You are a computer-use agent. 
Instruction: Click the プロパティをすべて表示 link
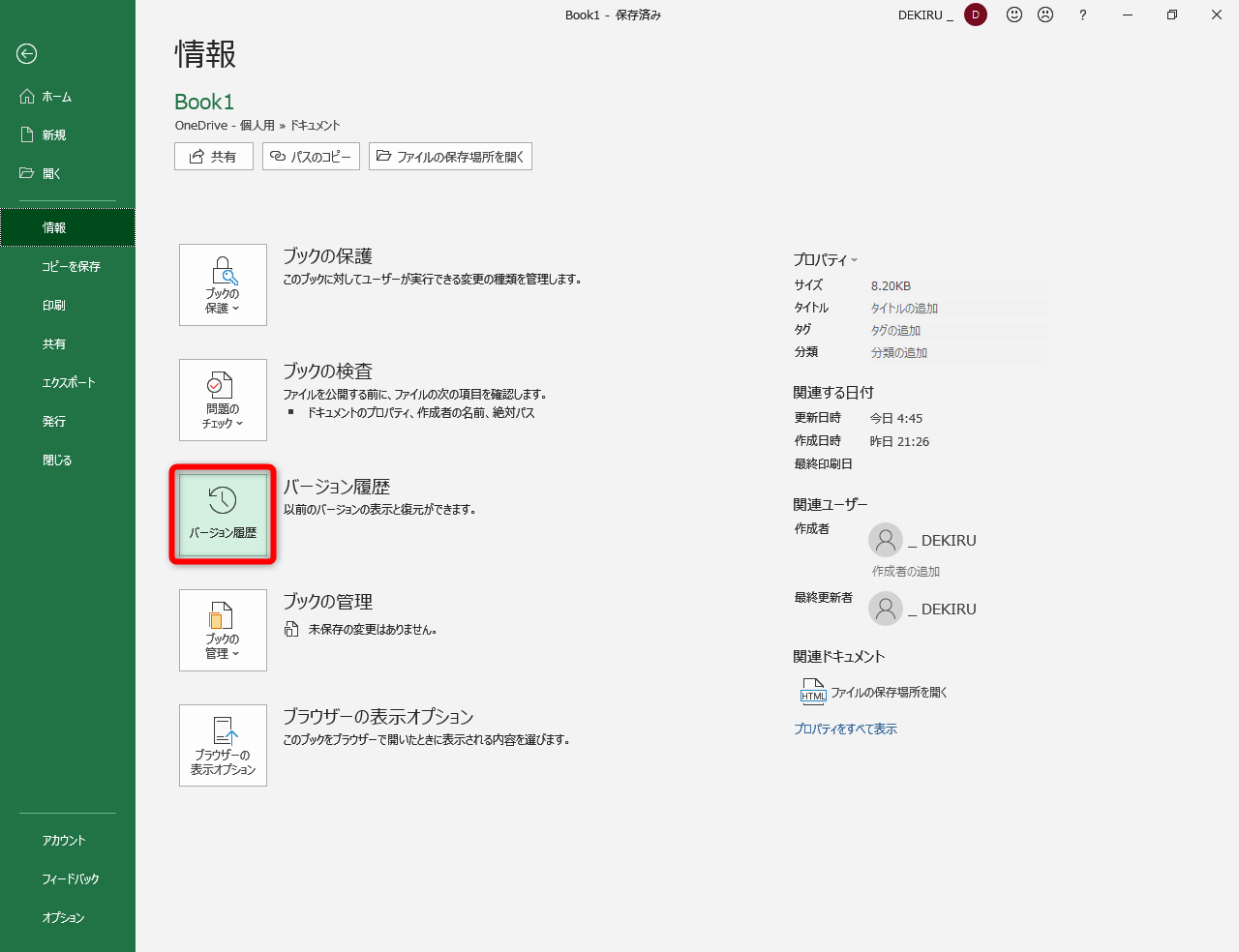pyautogui.click(x=846, y=729)
